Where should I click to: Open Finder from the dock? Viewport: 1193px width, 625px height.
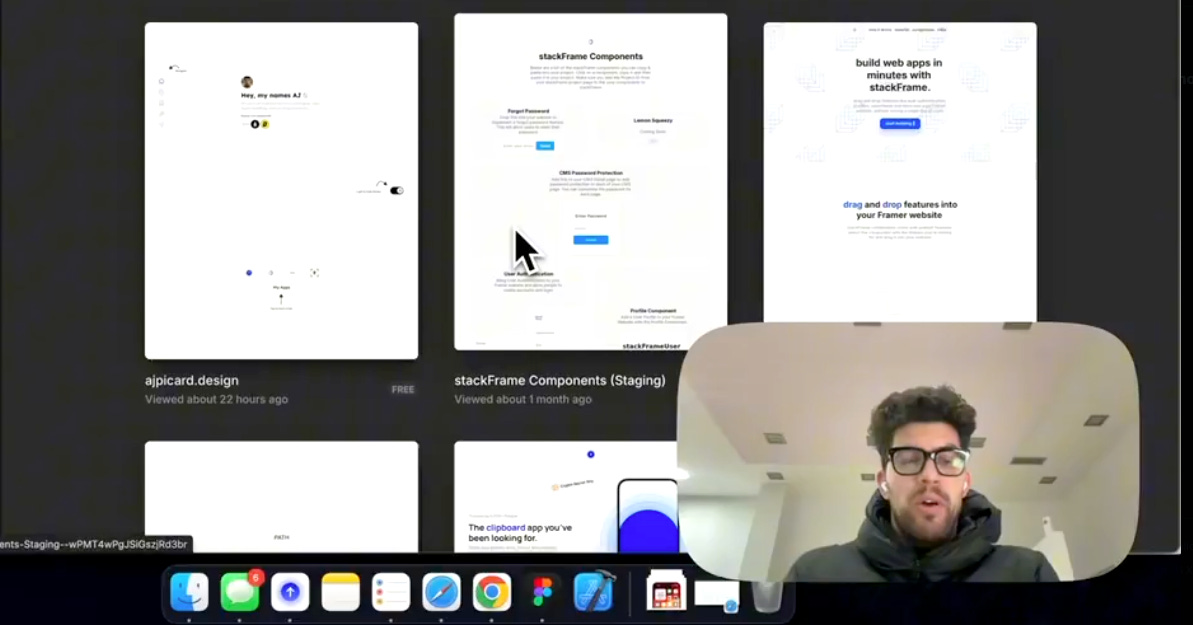[189, 592]
